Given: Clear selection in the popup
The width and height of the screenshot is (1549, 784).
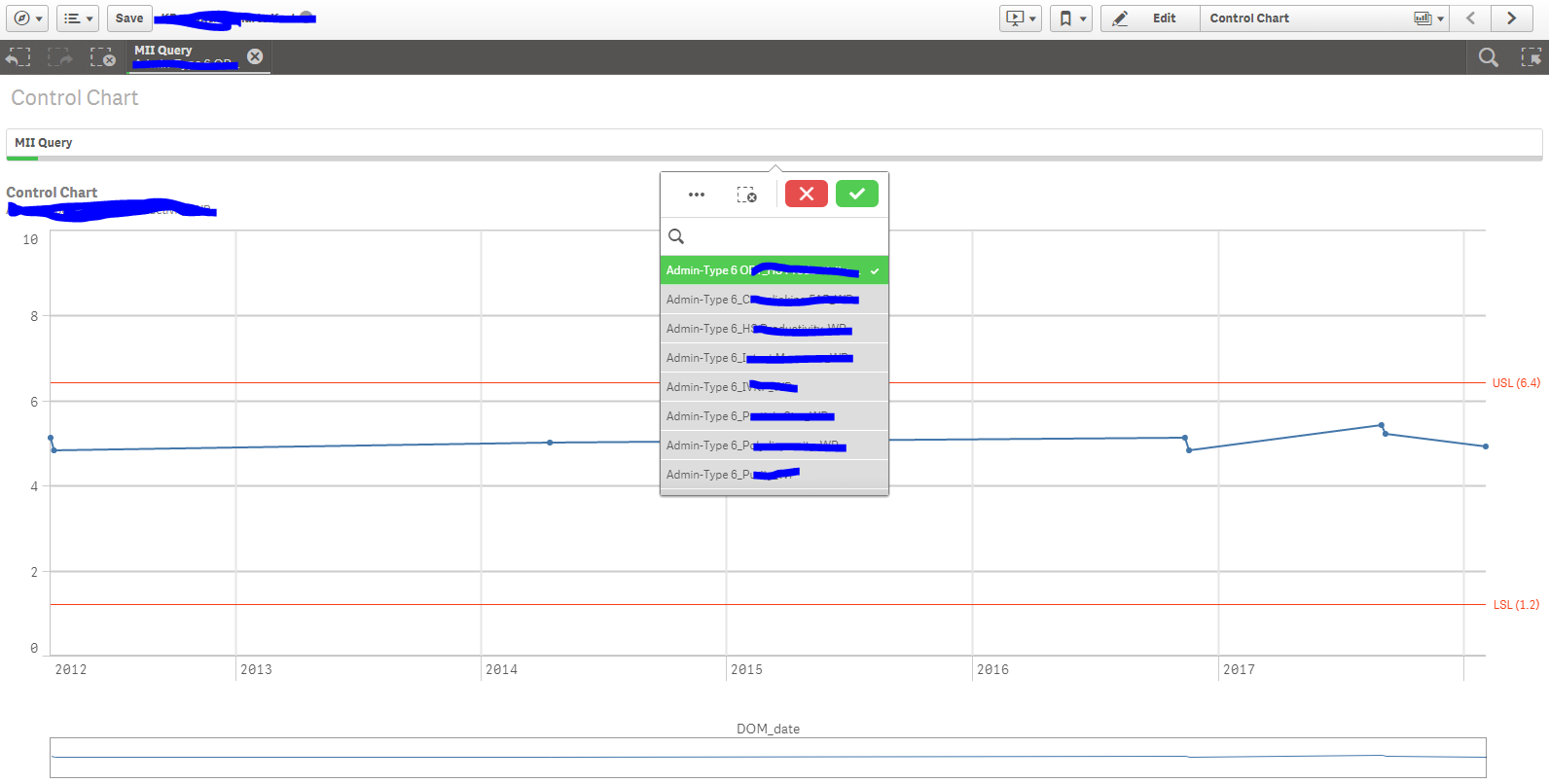Looking at the screenshot, I should (746, 195).
